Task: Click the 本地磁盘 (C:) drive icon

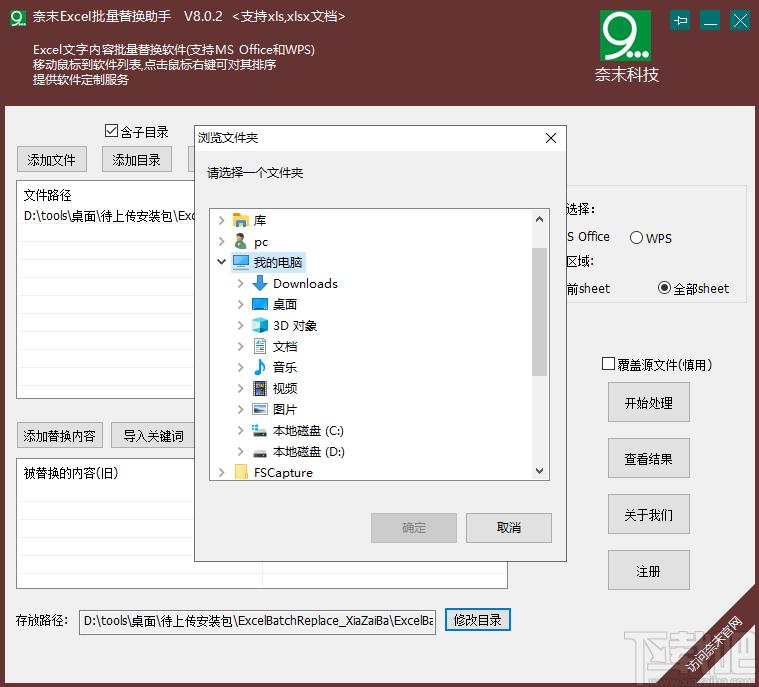Action: click(x=260, y=430)
